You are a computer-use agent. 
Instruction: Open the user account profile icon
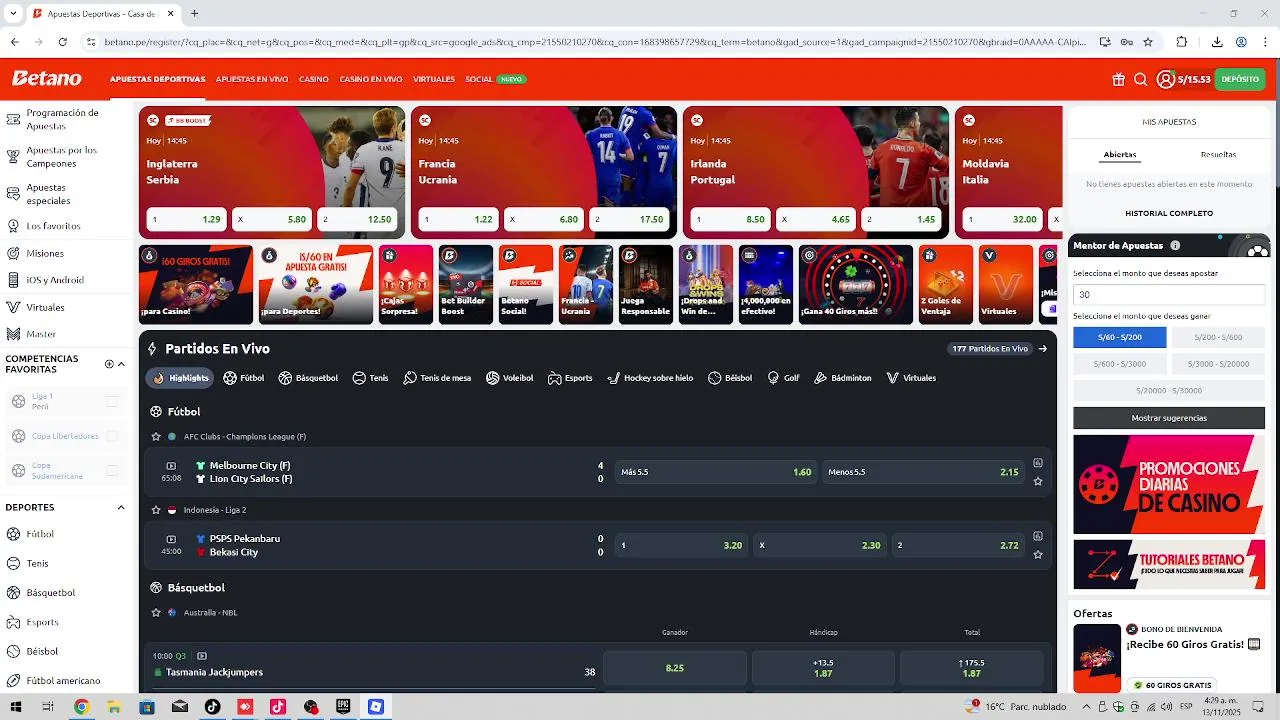click(1165, 79)
